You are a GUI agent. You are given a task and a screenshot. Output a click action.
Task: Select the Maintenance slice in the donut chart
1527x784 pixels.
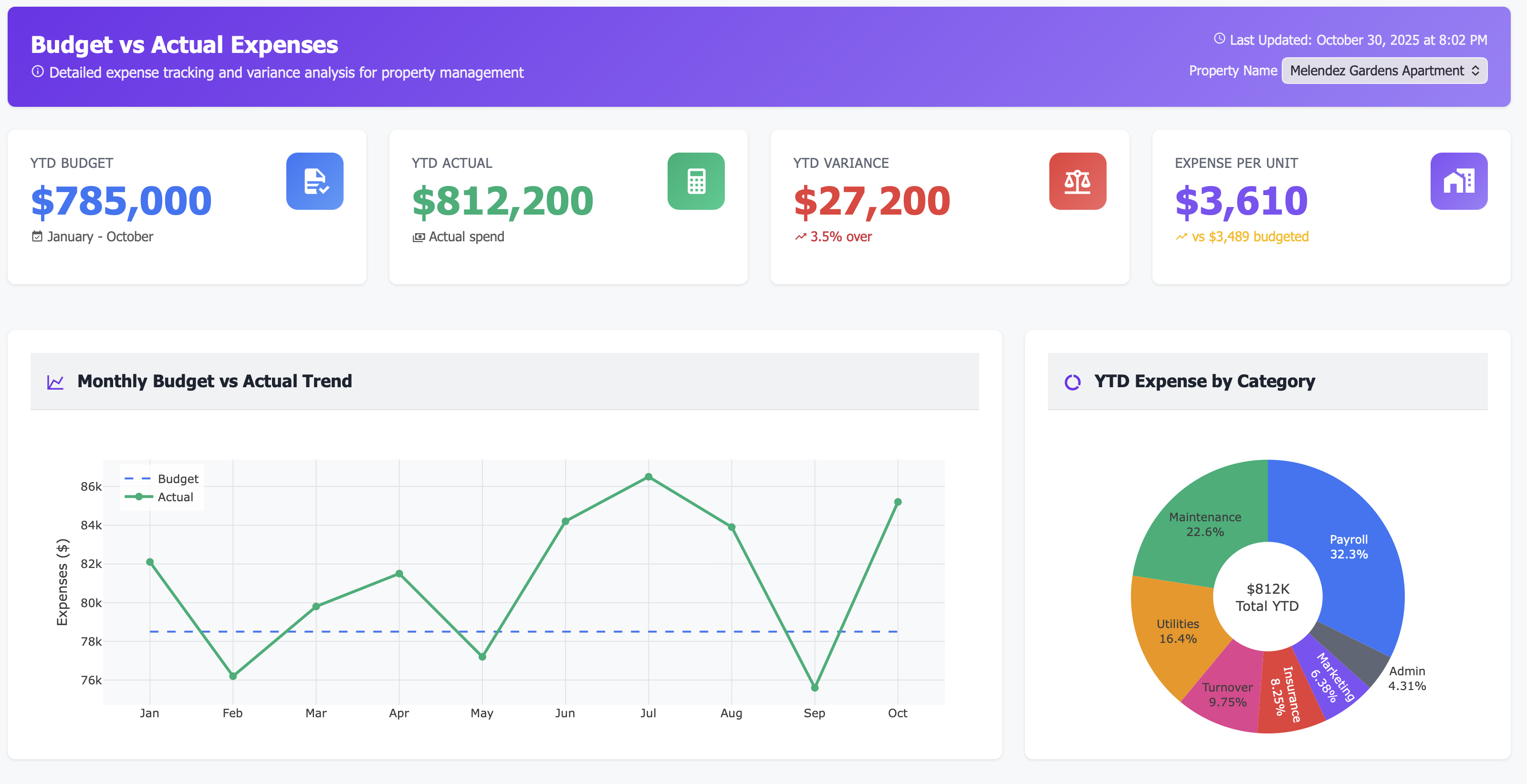(x=1205, y=525)
